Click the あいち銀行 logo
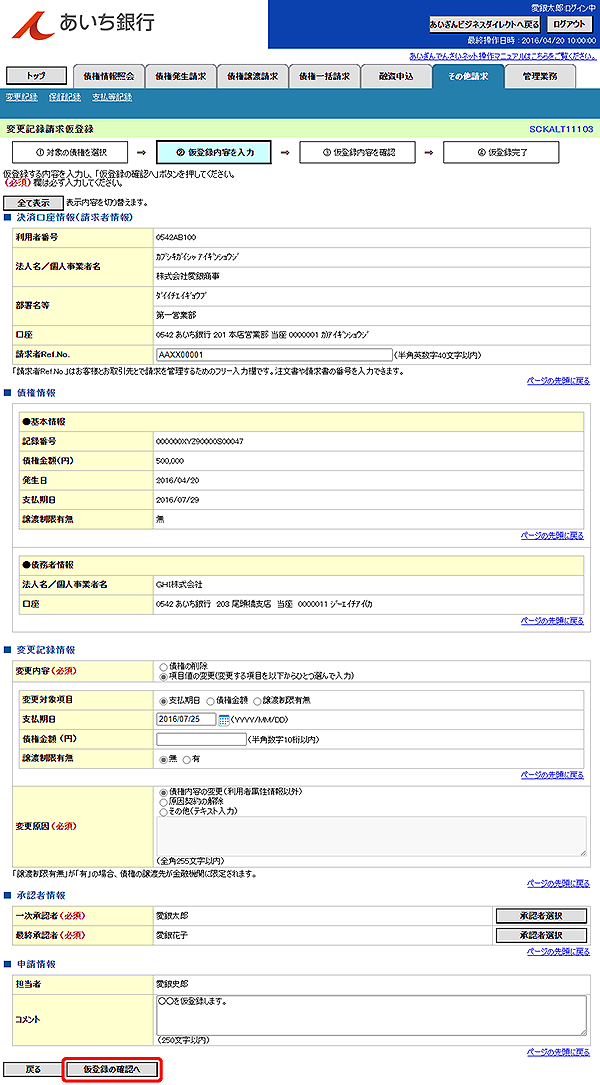The width and height of the screenshot is (600, 1085). tap(84, 24)
